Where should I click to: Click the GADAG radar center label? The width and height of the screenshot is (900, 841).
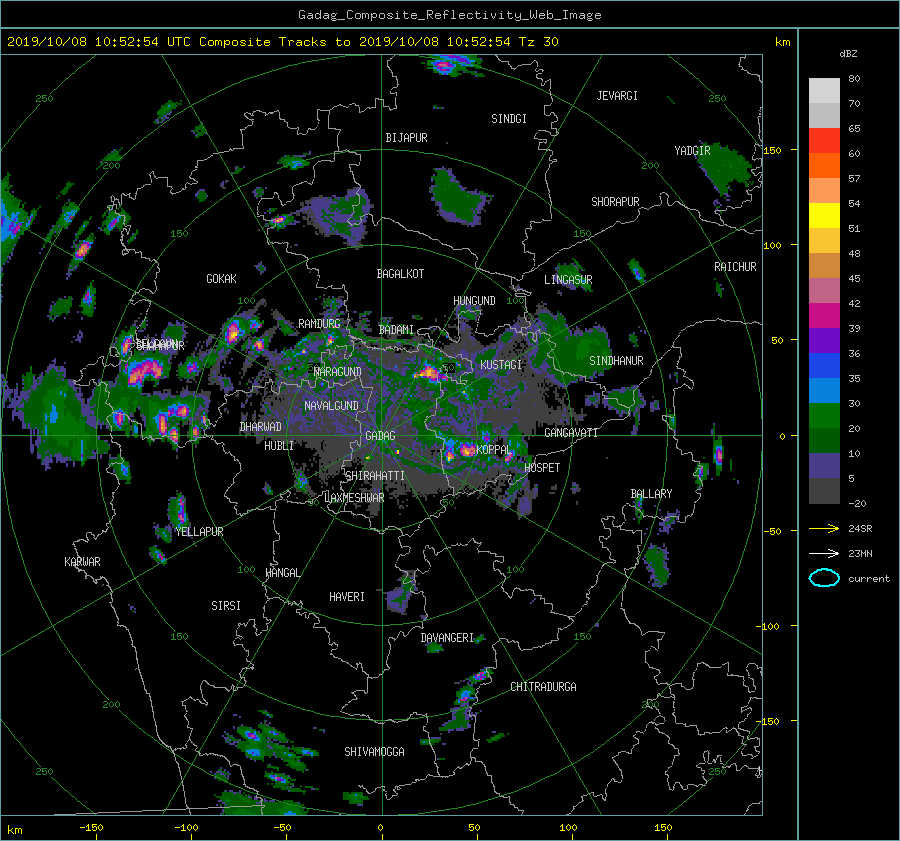pos(380,436)
